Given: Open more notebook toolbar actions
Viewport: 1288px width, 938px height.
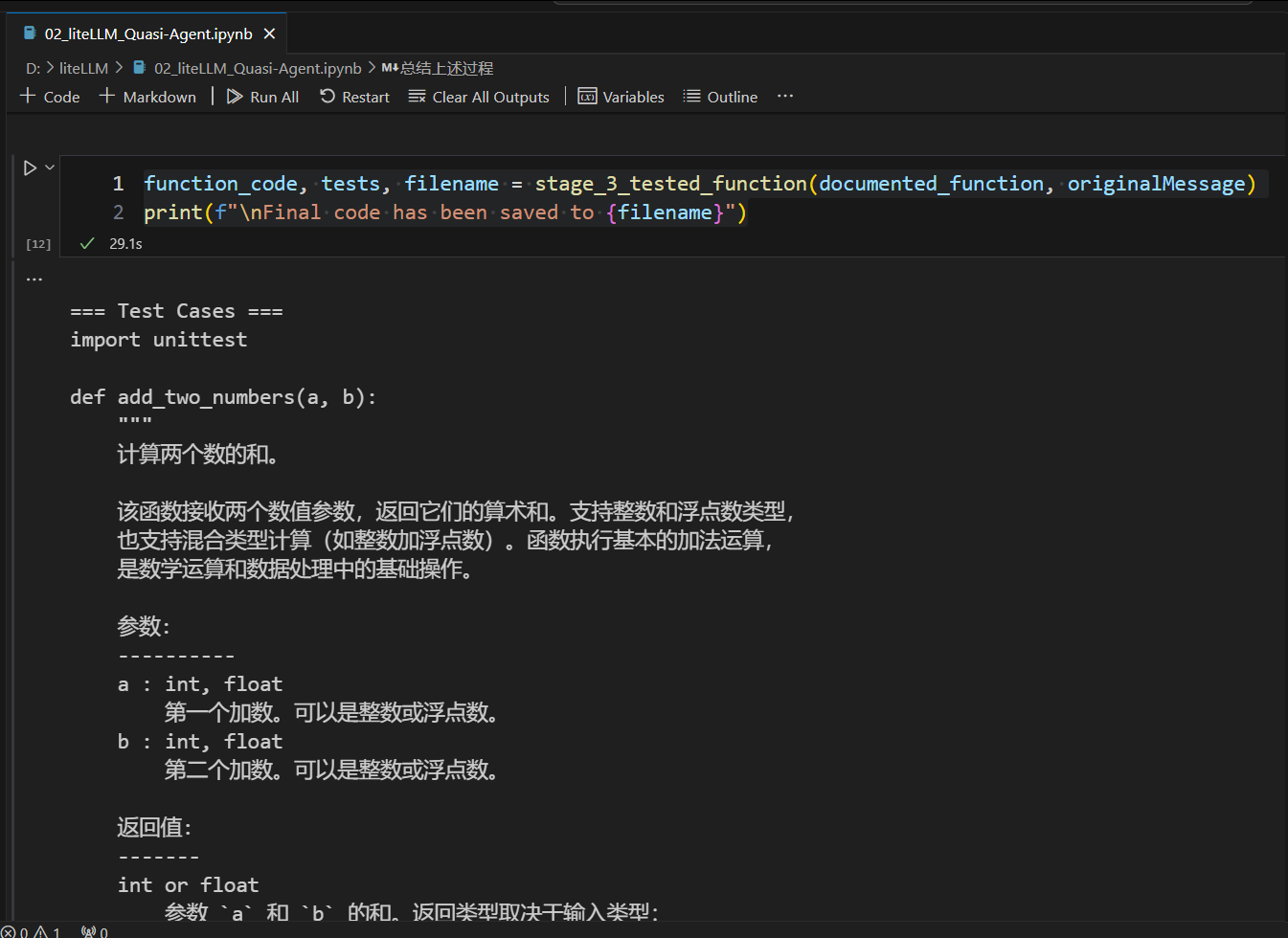Looking at the screenshot, I should pyautogui.click(x=785, y=97).
